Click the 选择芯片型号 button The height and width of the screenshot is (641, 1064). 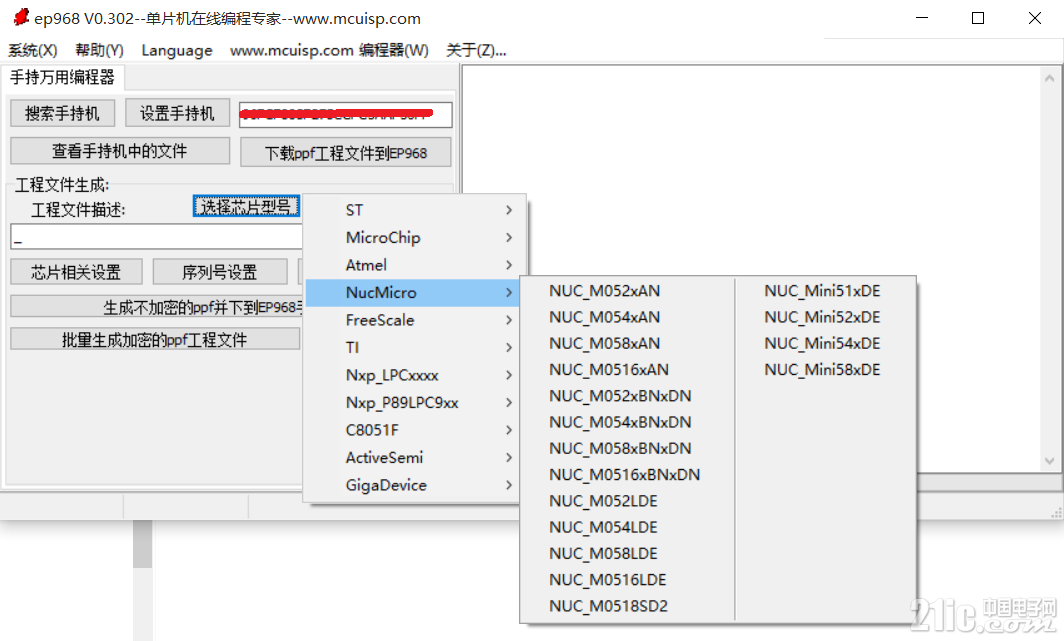click(x=246, y=206)
